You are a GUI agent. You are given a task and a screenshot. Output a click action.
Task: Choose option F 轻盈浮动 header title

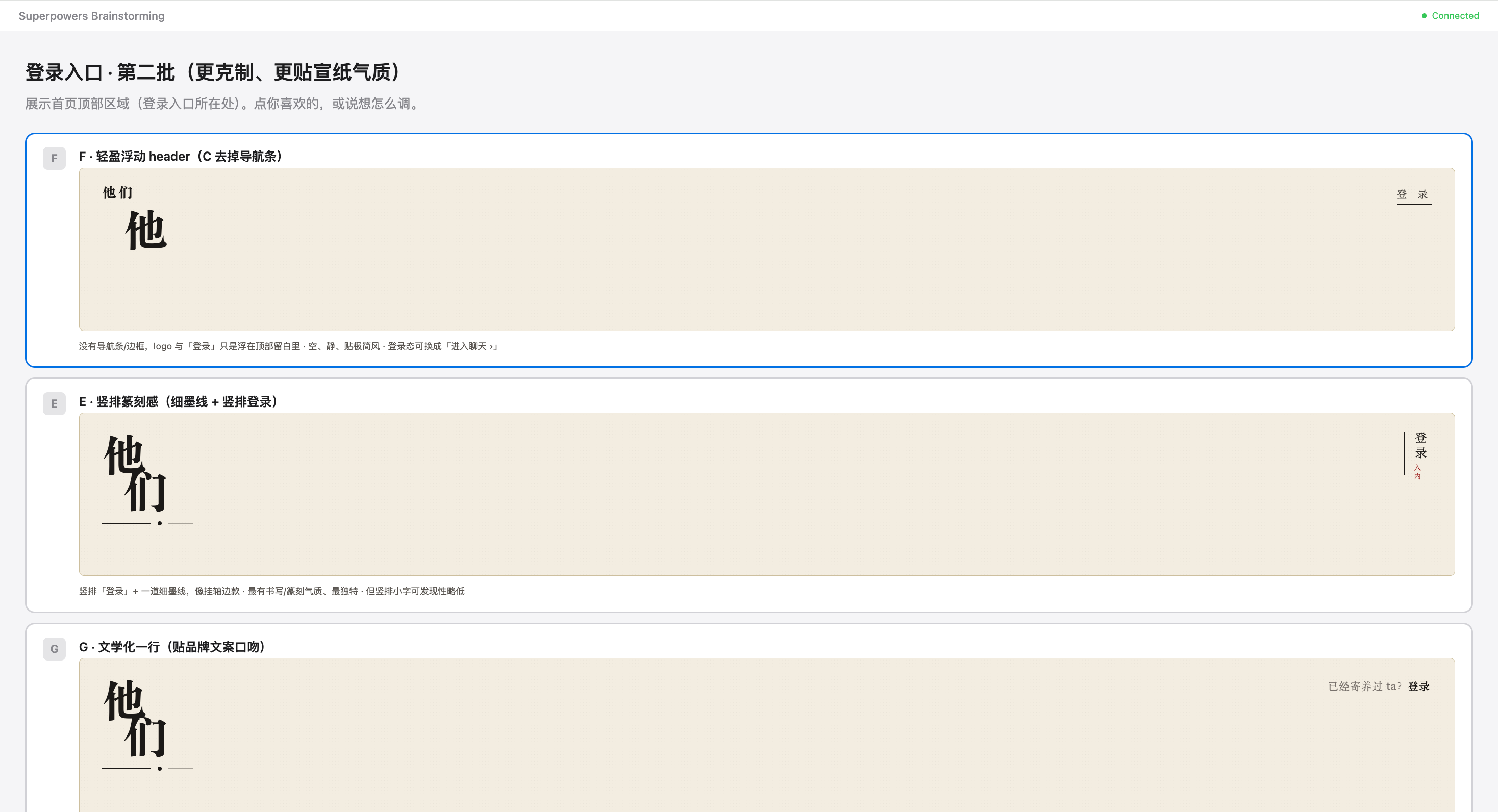point(180,157)
